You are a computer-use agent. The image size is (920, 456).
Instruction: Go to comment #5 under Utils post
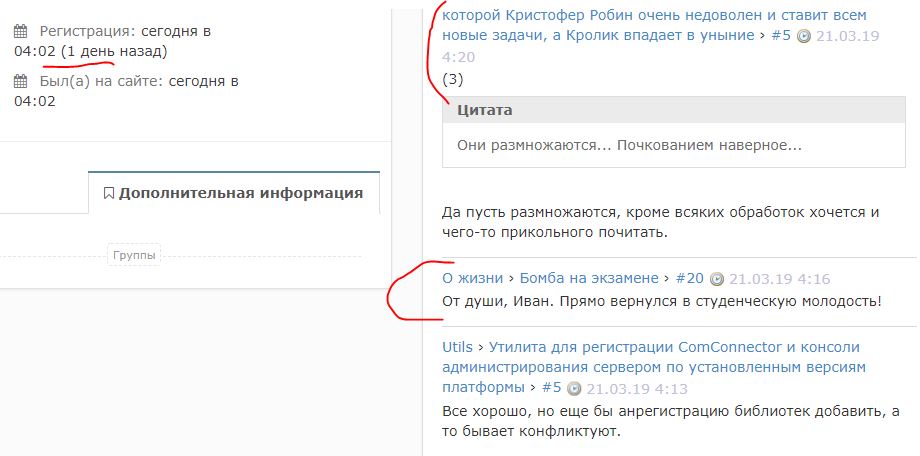coord(552,388)
